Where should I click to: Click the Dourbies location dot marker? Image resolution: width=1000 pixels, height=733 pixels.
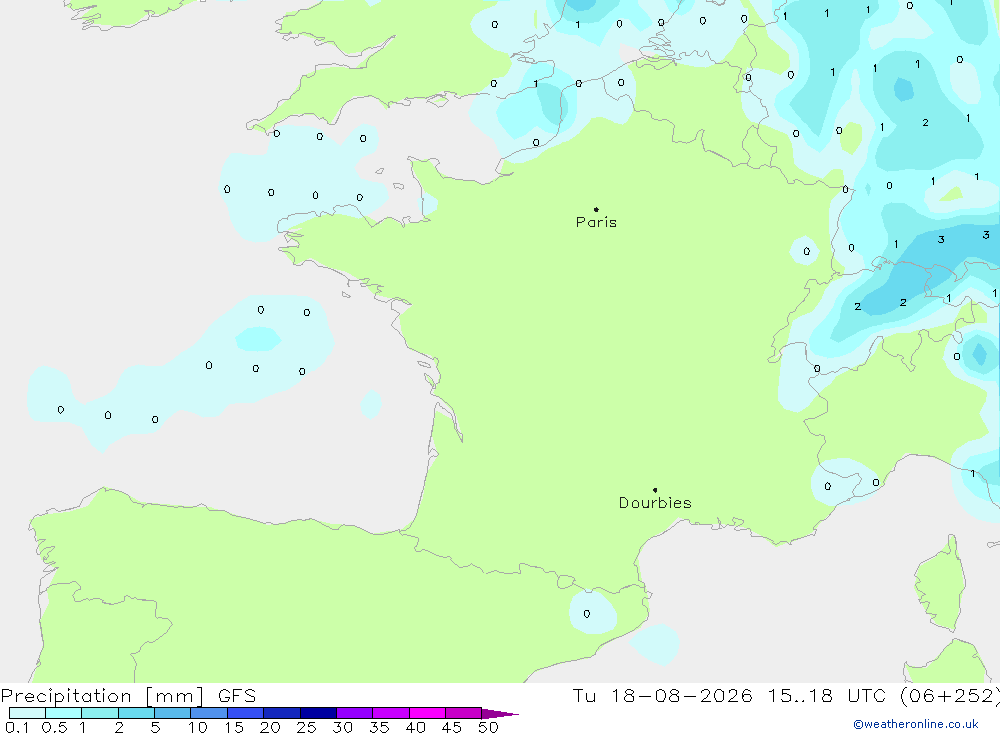pyautogui.click(x=655, y=490)
